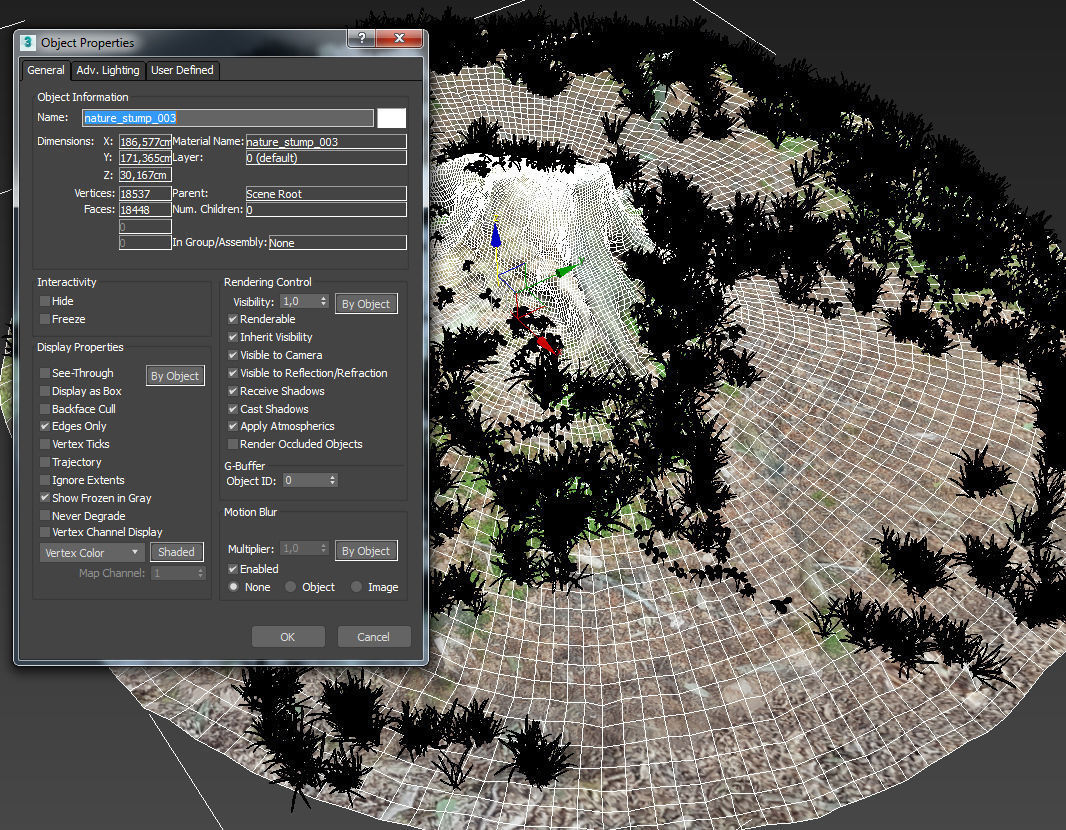Open the Adv. Lighting tab
The image size is (1066, 830).
pos(107,70)
